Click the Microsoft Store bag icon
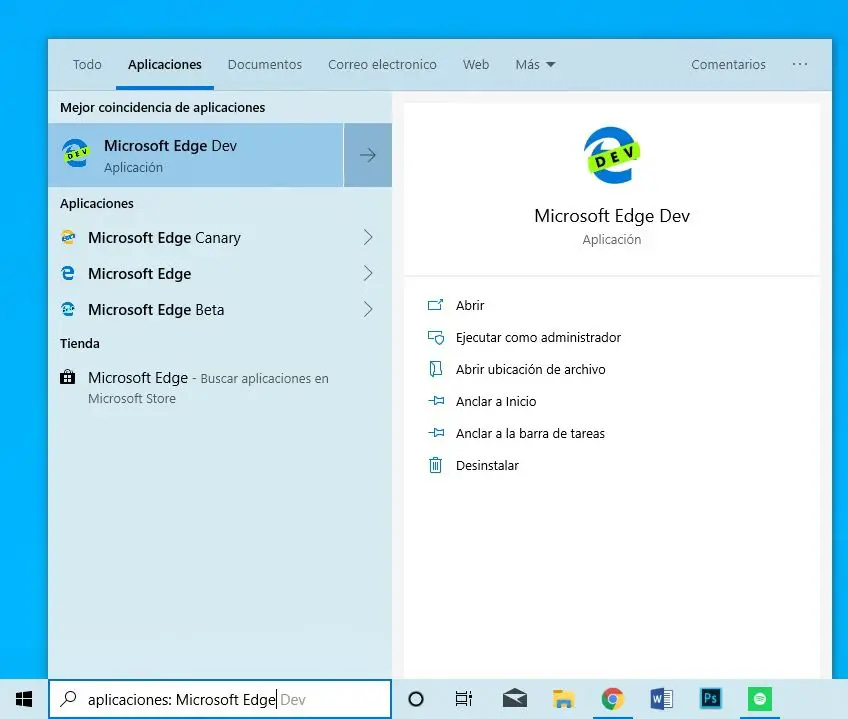This screenshot has width=848, height=719. coord(68,377)
